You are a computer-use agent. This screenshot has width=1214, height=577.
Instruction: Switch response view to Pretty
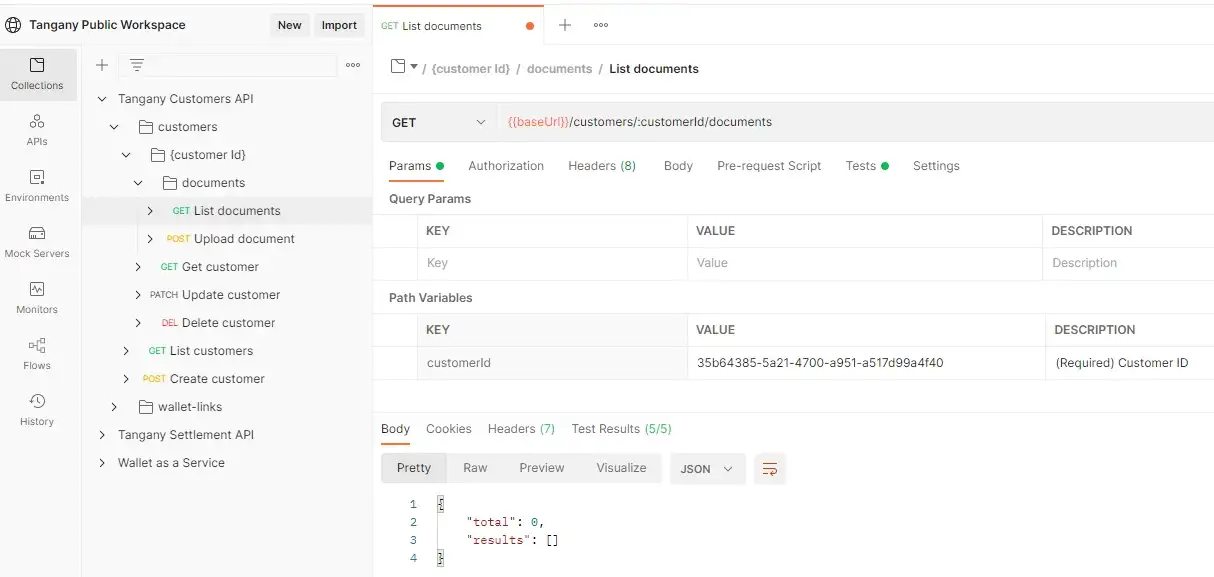414,468
